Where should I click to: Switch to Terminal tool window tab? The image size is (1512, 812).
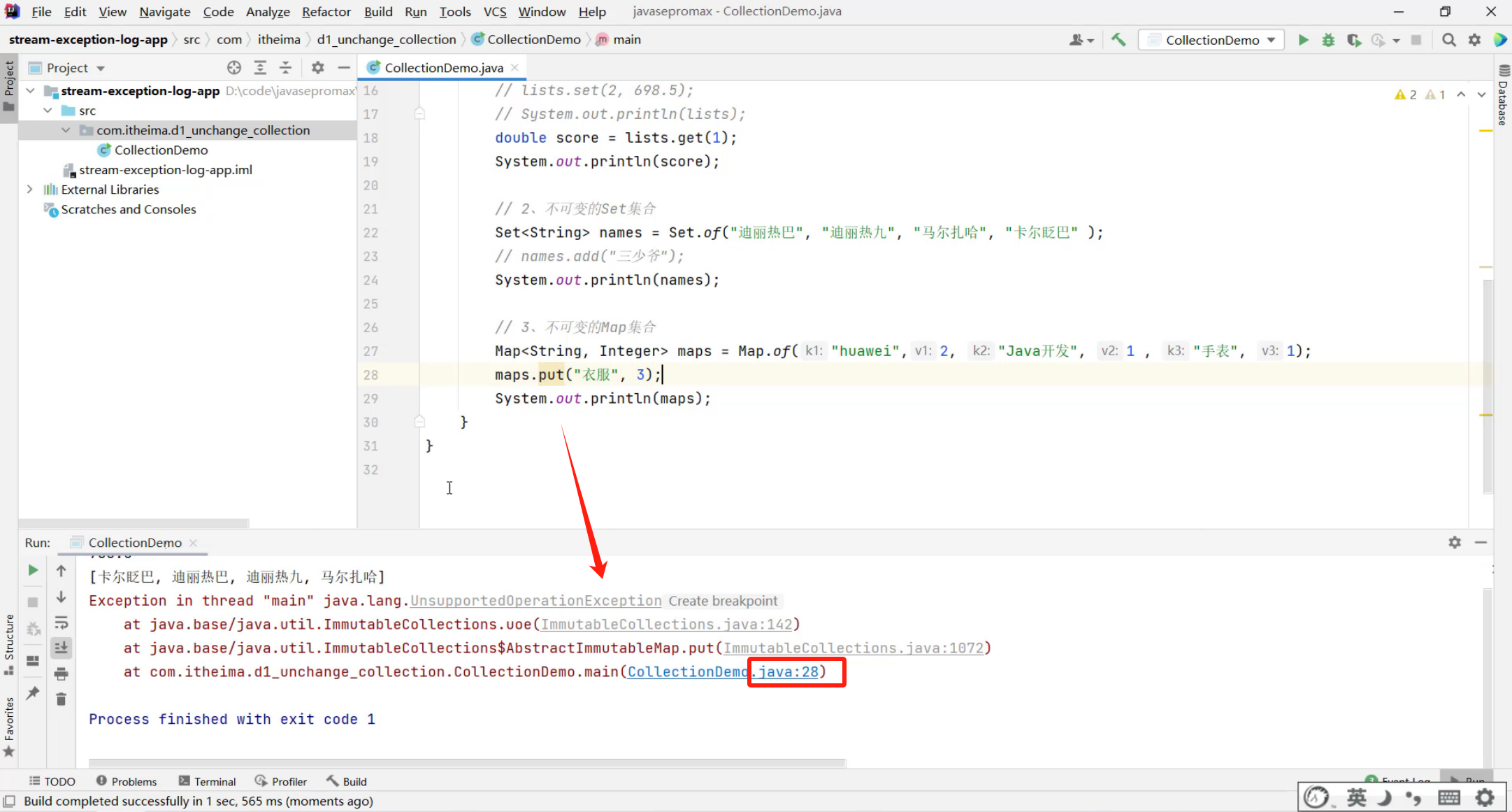pyautogui.click(x=208, y=781)
